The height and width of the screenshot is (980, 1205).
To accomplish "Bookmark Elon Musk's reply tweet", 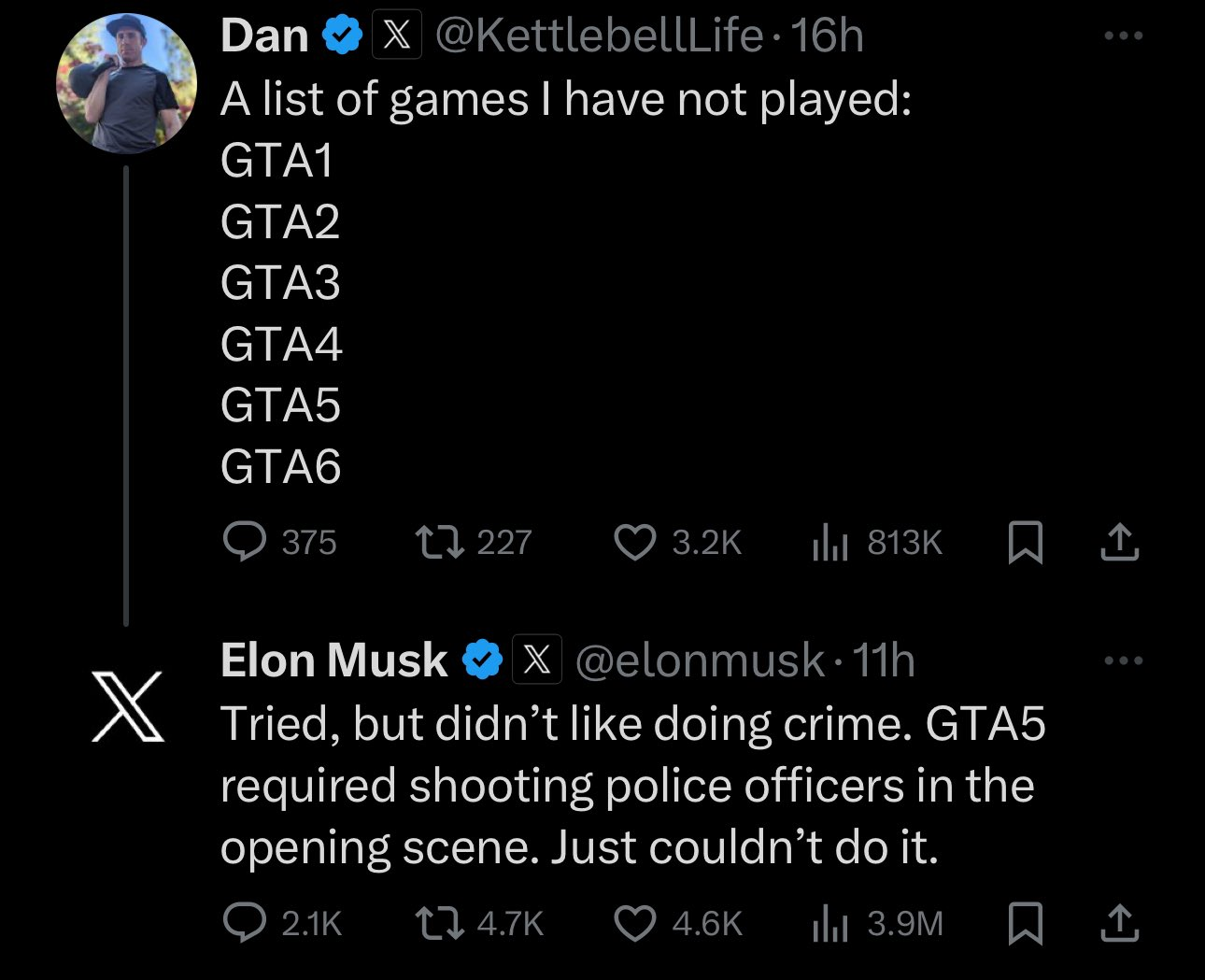I will pos(1026,924).
